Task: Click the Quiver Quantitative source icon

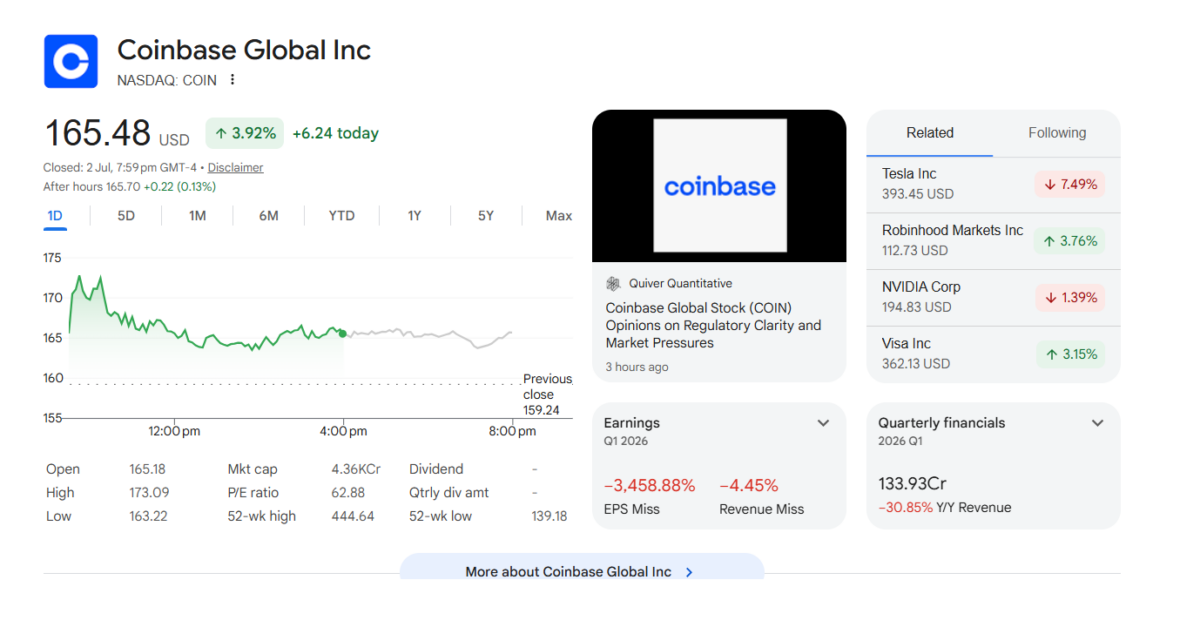Action: [613, 284]
